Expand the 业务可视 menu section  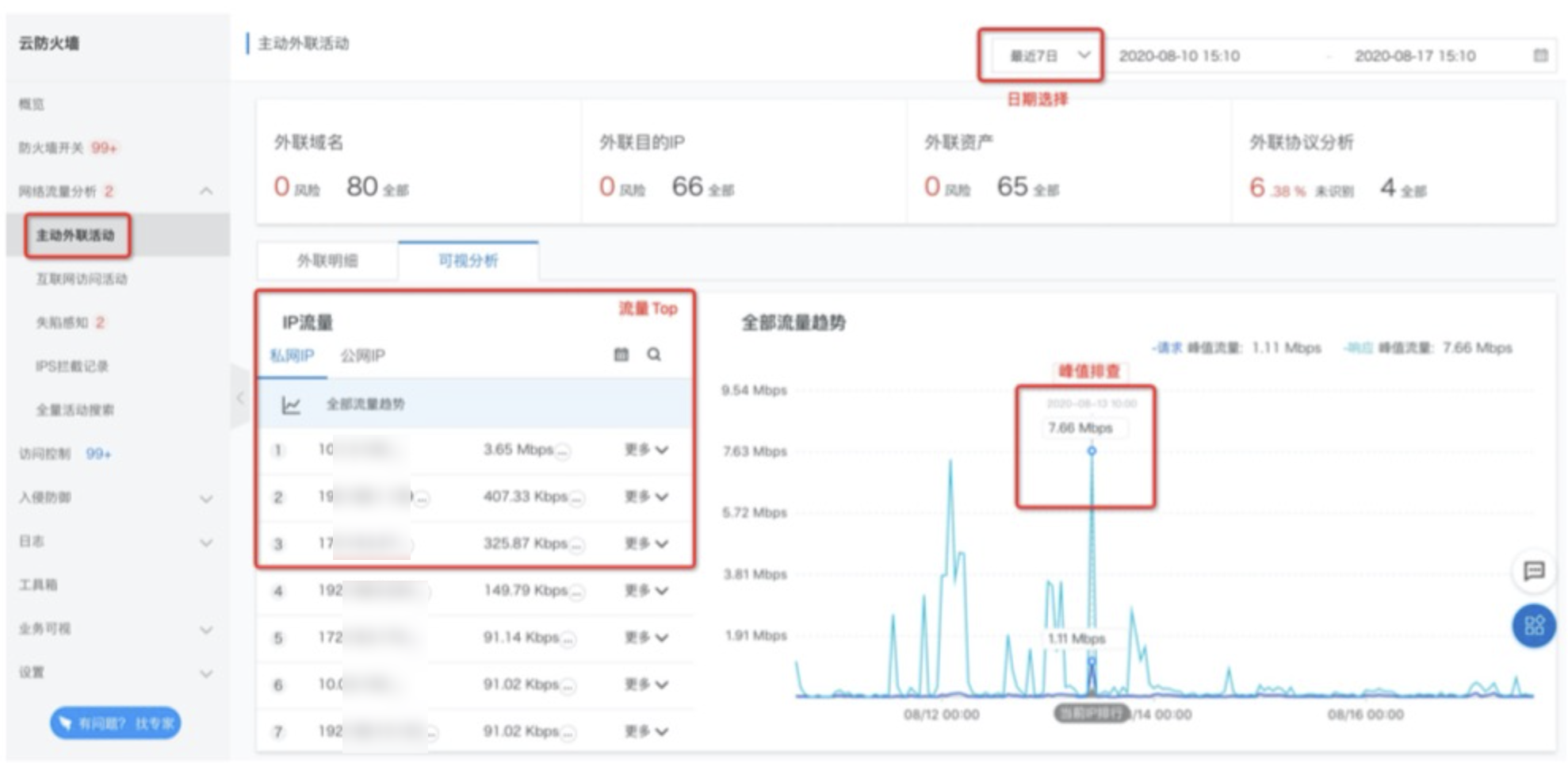pyautogui.click(x=206, y=630)
